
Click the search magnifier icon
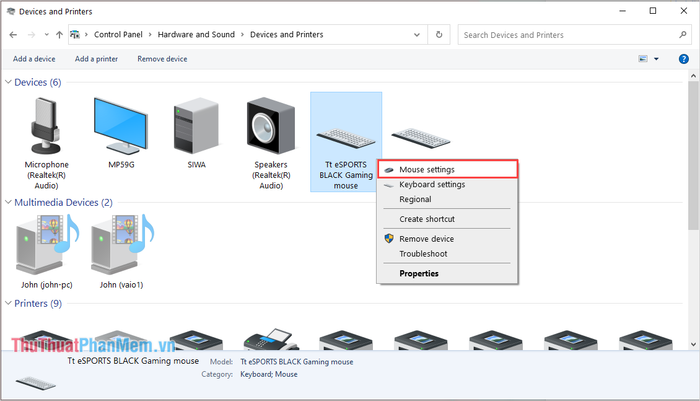(682, 34)
